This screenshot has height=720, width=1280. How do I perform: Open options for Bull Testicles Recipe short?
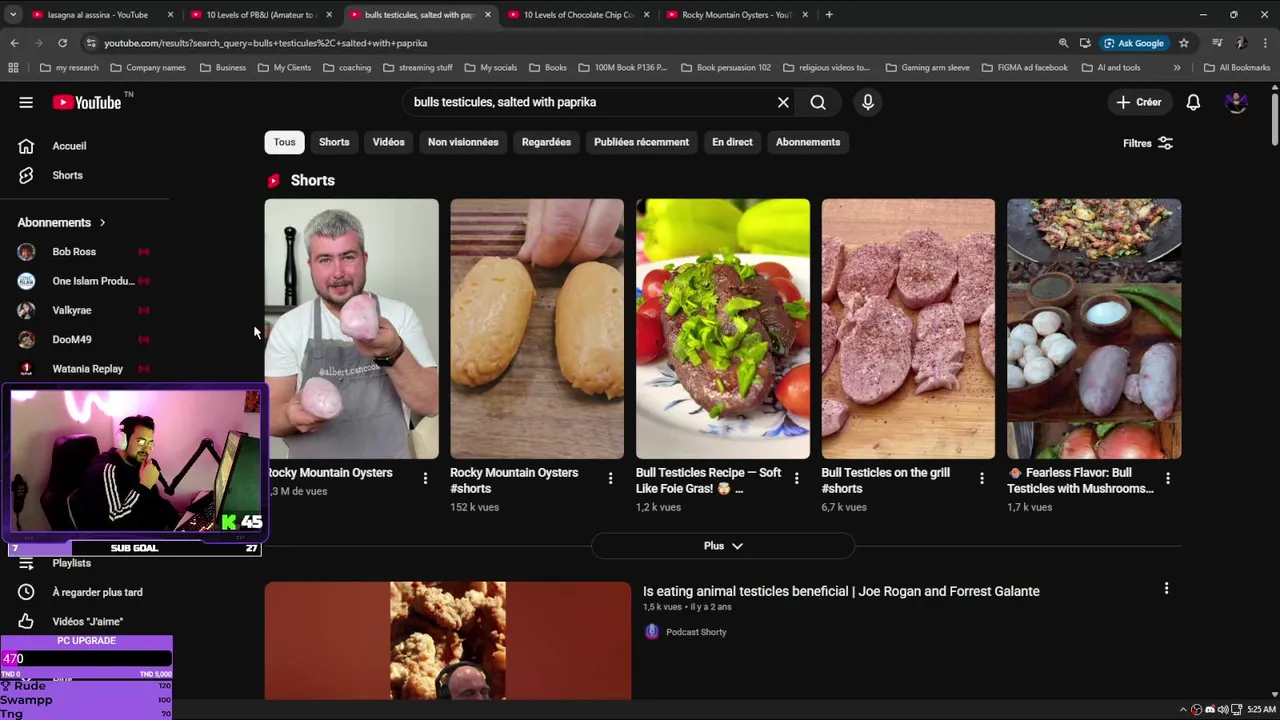coord(796,479)
